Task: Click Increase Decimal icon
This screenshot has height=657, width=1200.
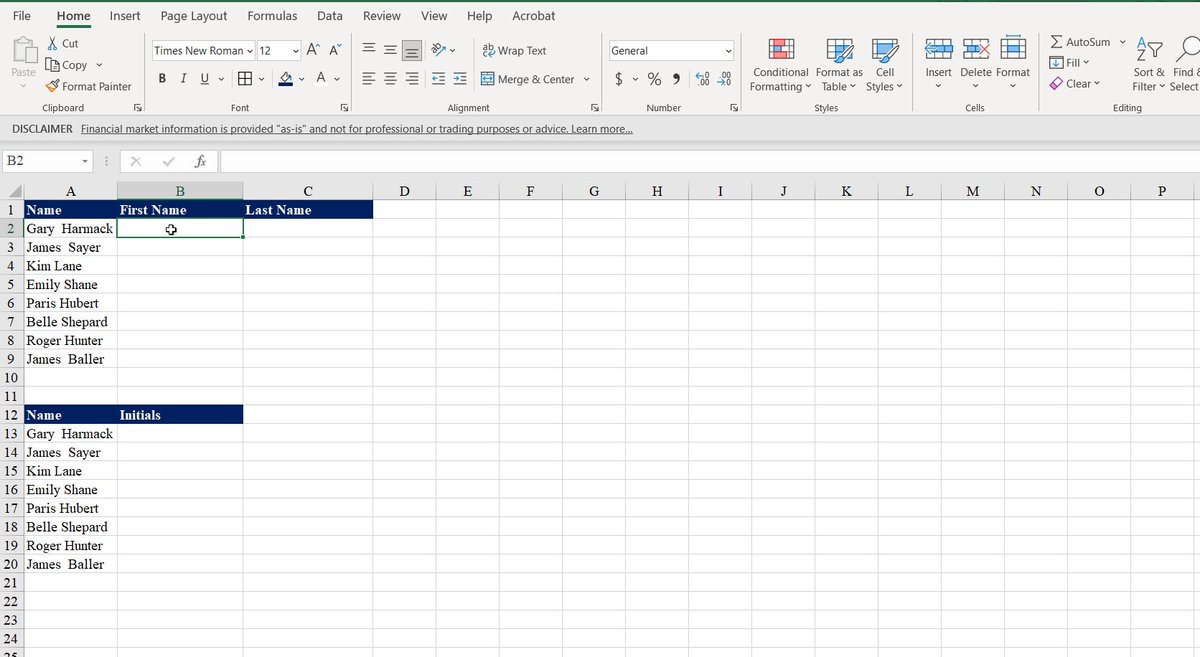Action: (x=702, y=79)
